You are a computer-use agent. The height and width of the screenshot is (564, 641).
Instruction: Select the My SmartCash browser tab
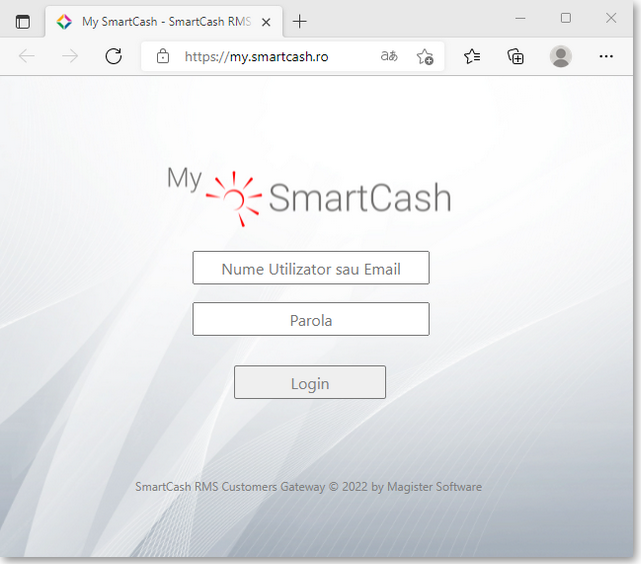[x=164, y=22]
